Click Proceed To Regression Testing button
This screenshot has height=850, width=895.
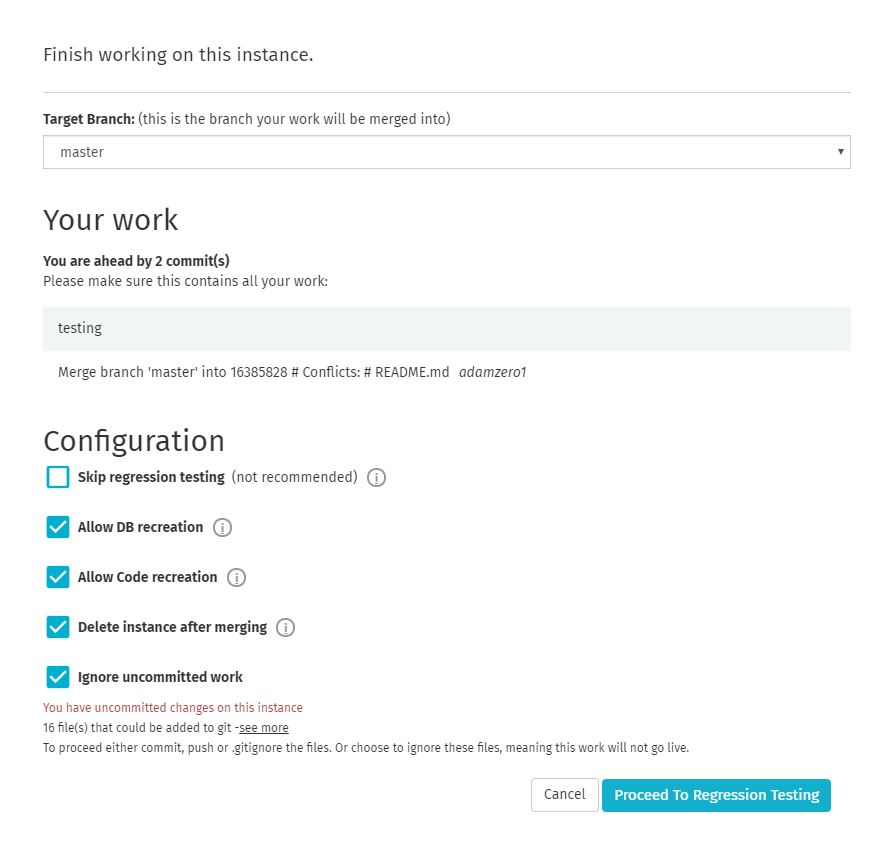pyautogui.click(x=716, y=795)
